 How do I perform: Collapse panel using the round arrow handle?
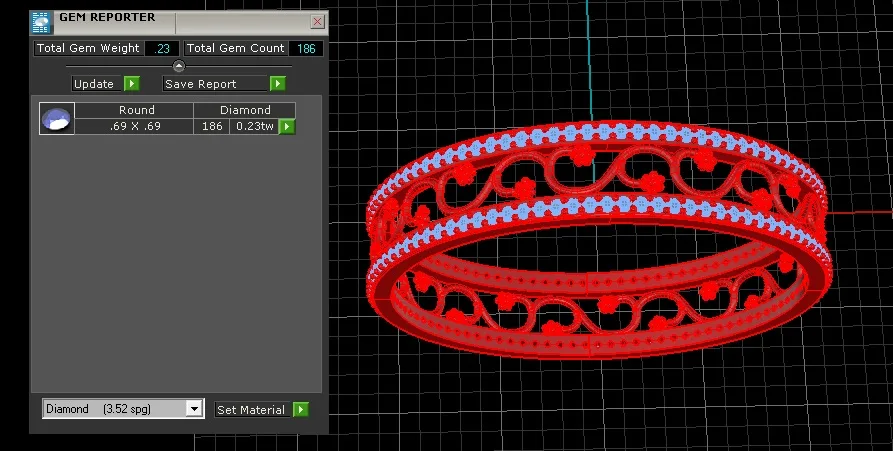[x=179, y=66]
